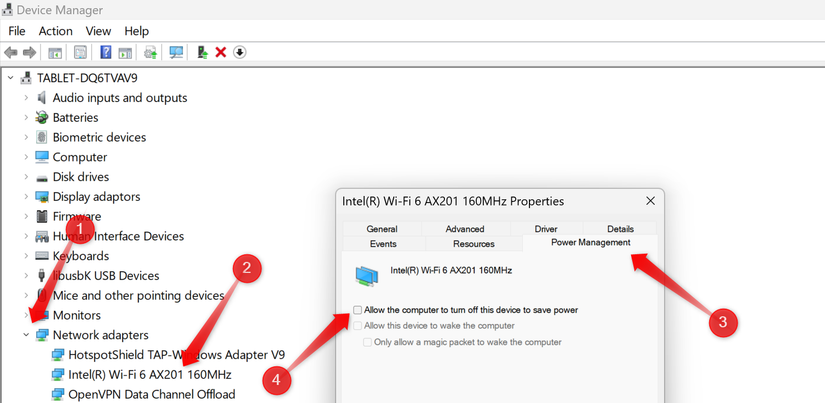Click the libusbK USB Devices plug icon

point(42,276)
